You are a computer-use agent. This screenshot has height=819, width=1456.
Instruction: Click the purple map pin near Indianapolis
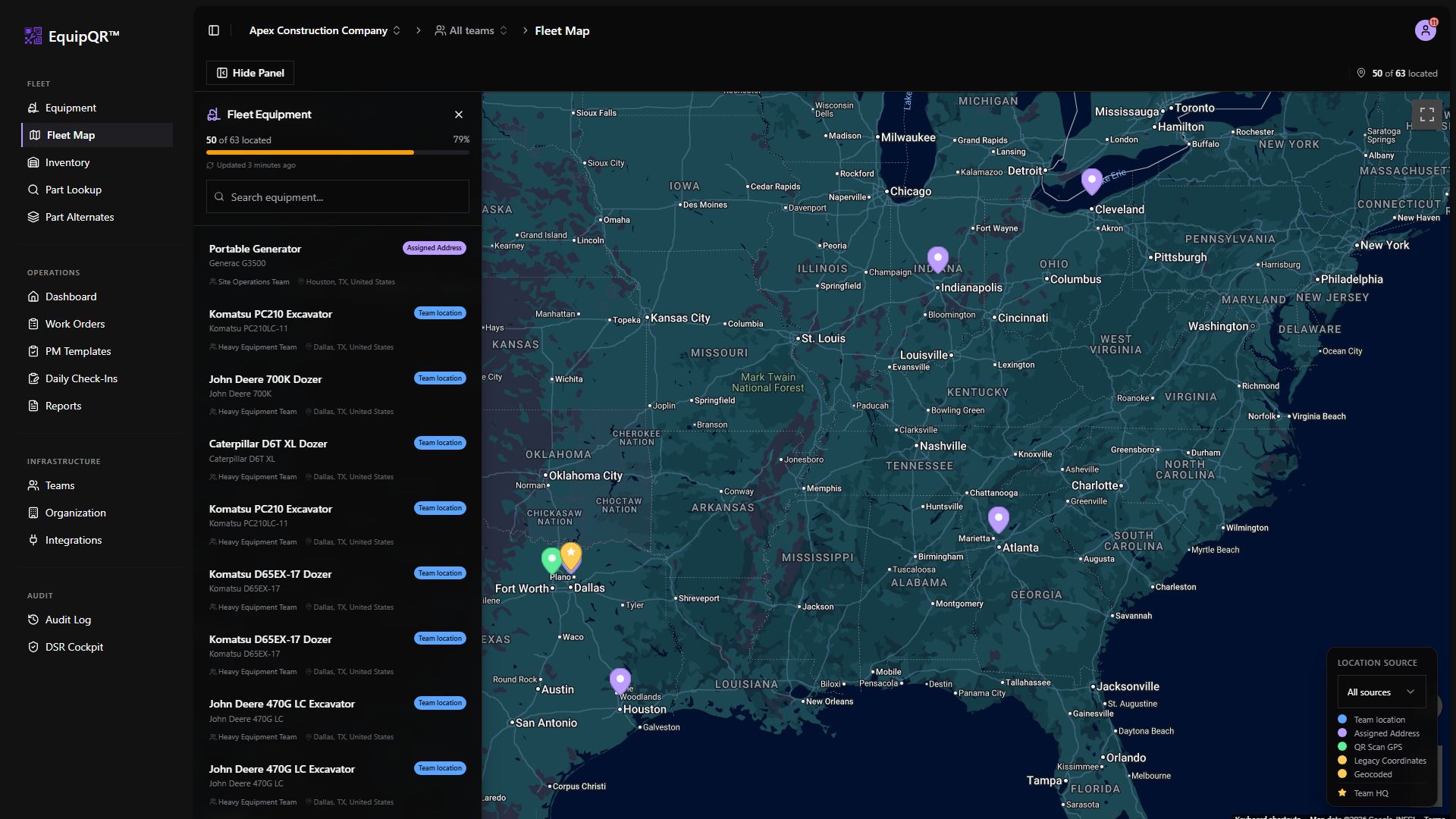pyautogui.click(x=938, y=259)
